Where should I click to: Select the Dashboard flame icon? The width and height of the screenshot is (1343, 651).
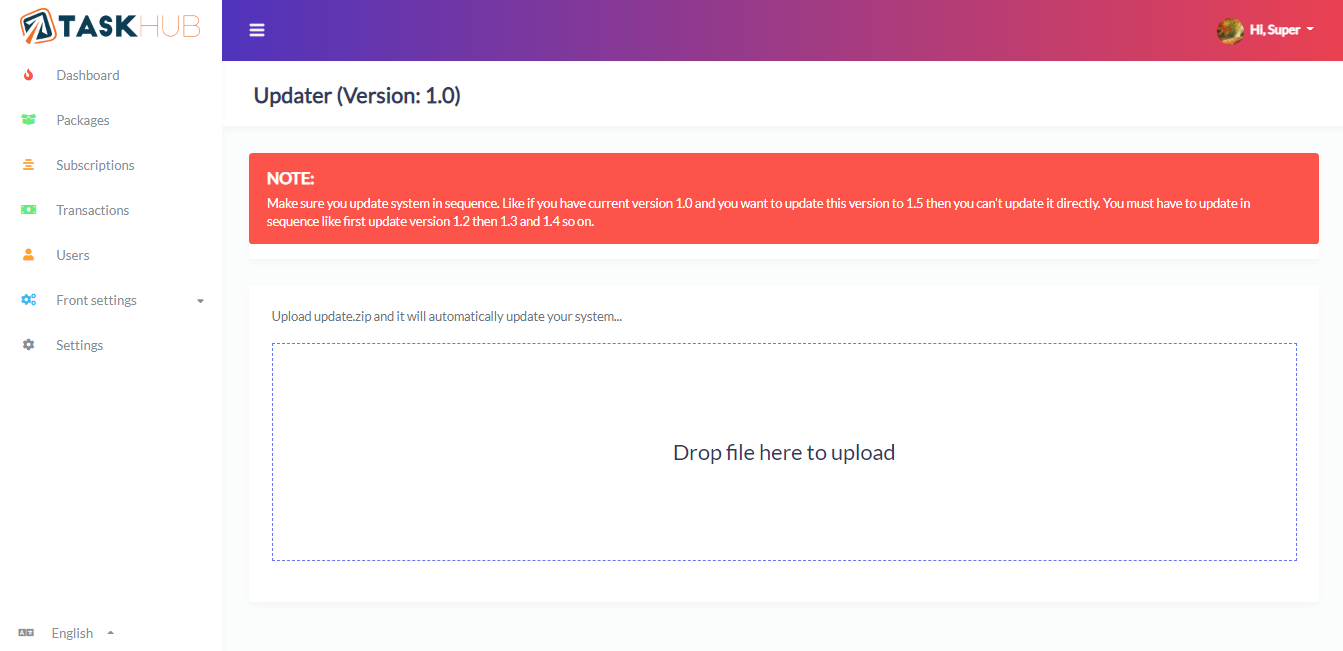click(x=27, y=75)
